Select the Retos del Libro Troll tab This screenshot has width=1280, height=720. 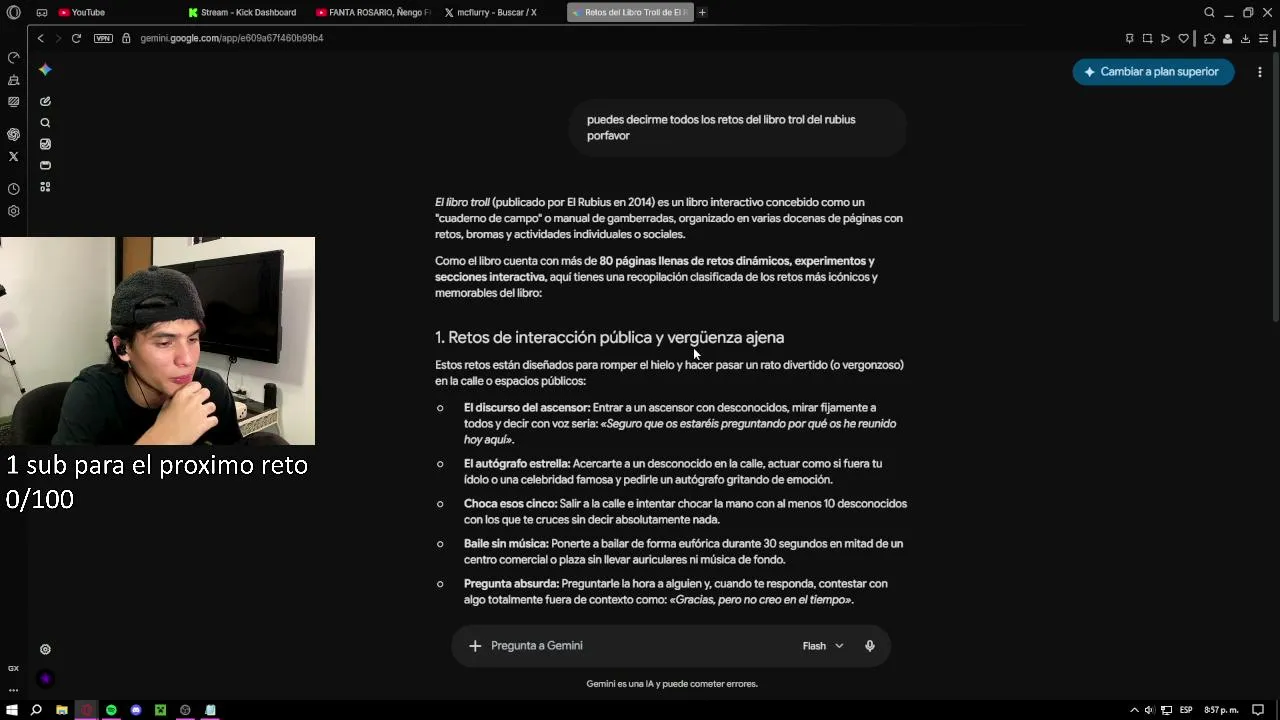tap(630, 12)
